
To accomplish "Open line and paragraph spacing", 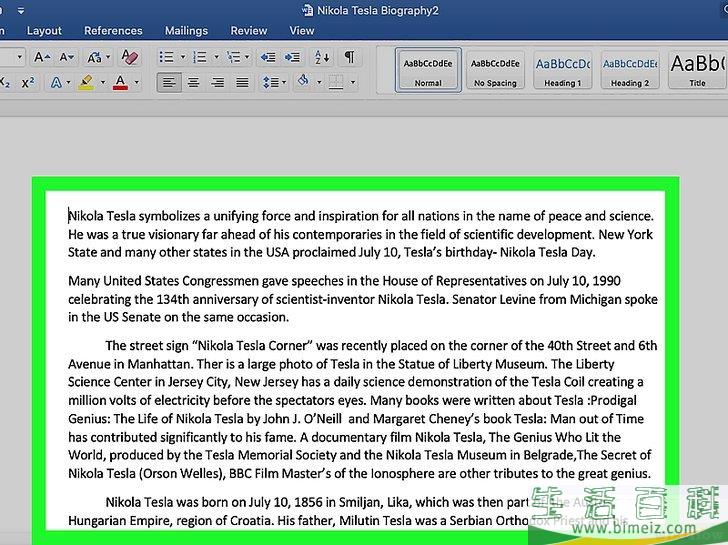I will click(x=271, y=83).
